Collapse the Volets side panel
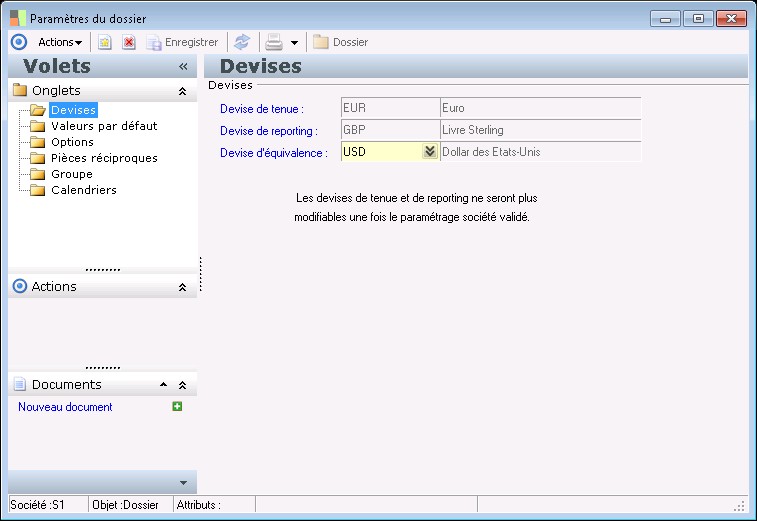Screen dimensions: 757x521 tap(183, 66)
